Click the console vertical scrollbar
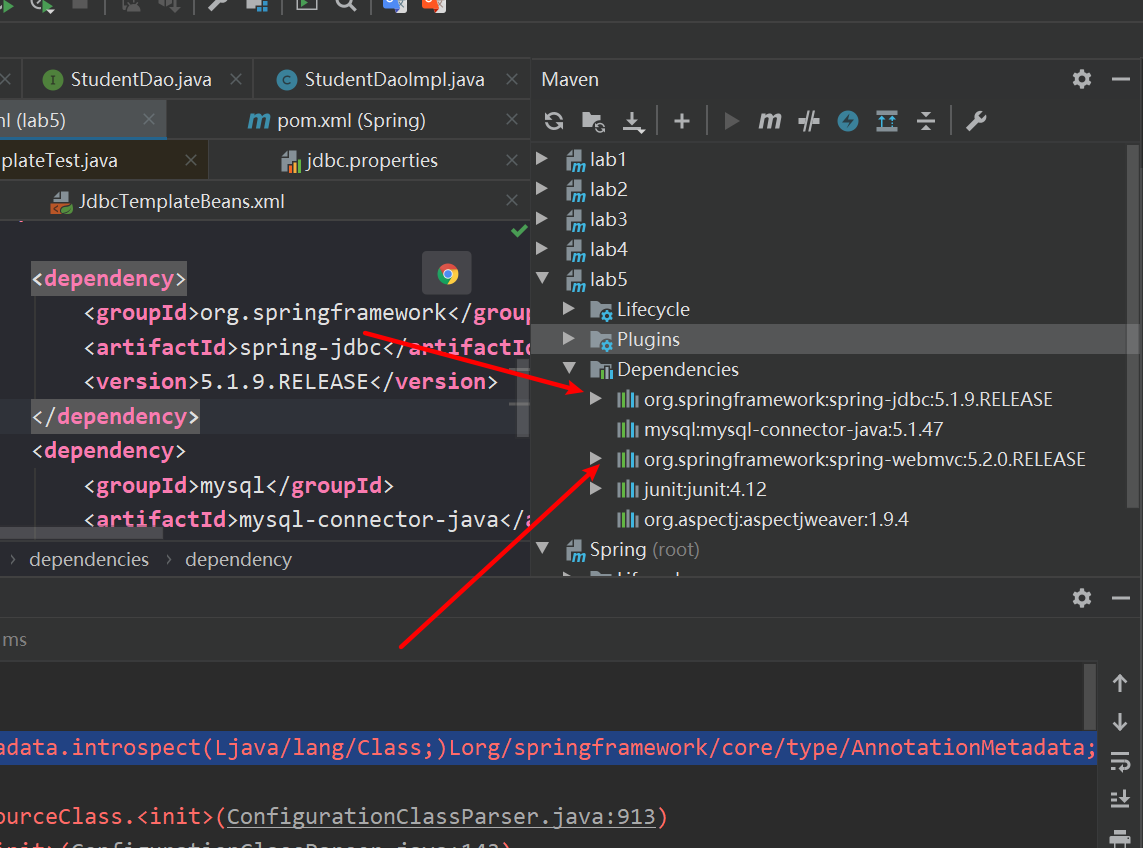Image resolution: width=1143 pixels, height=848 pixels. pos(1091,695)
